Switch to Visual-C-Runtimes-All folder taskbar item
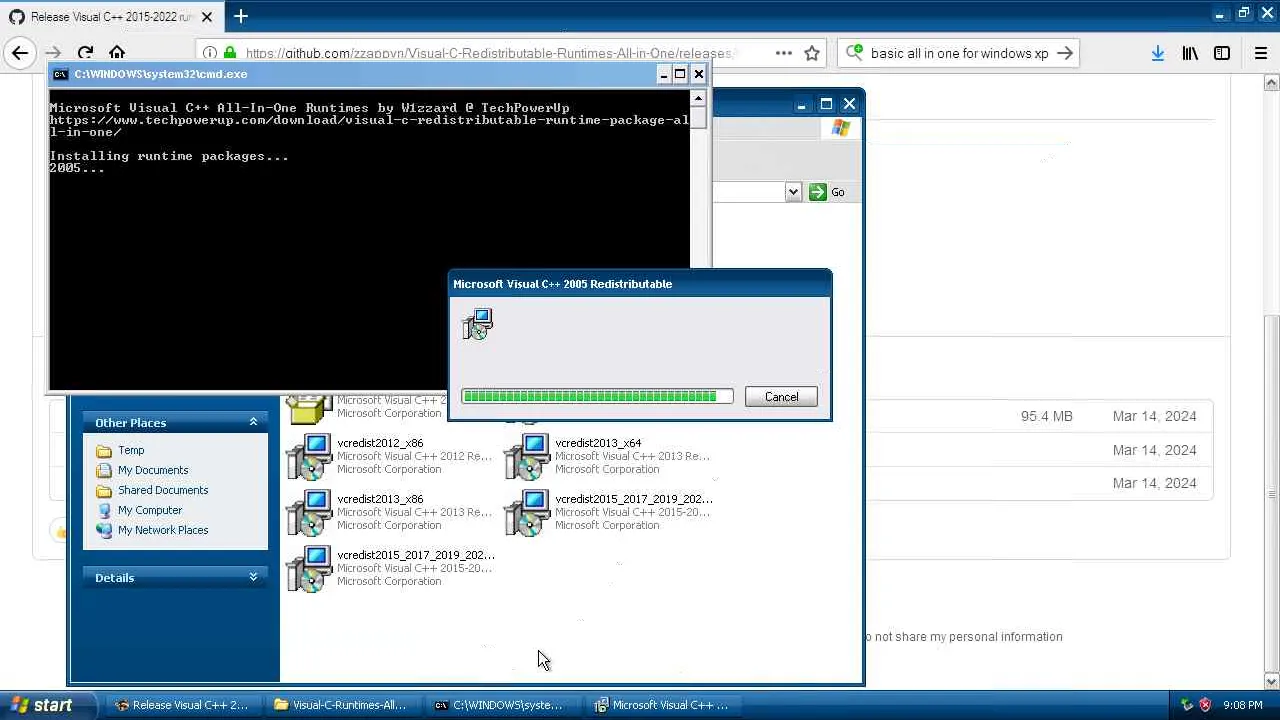The width and height of the screenshot is (1280, 720). 341,705
